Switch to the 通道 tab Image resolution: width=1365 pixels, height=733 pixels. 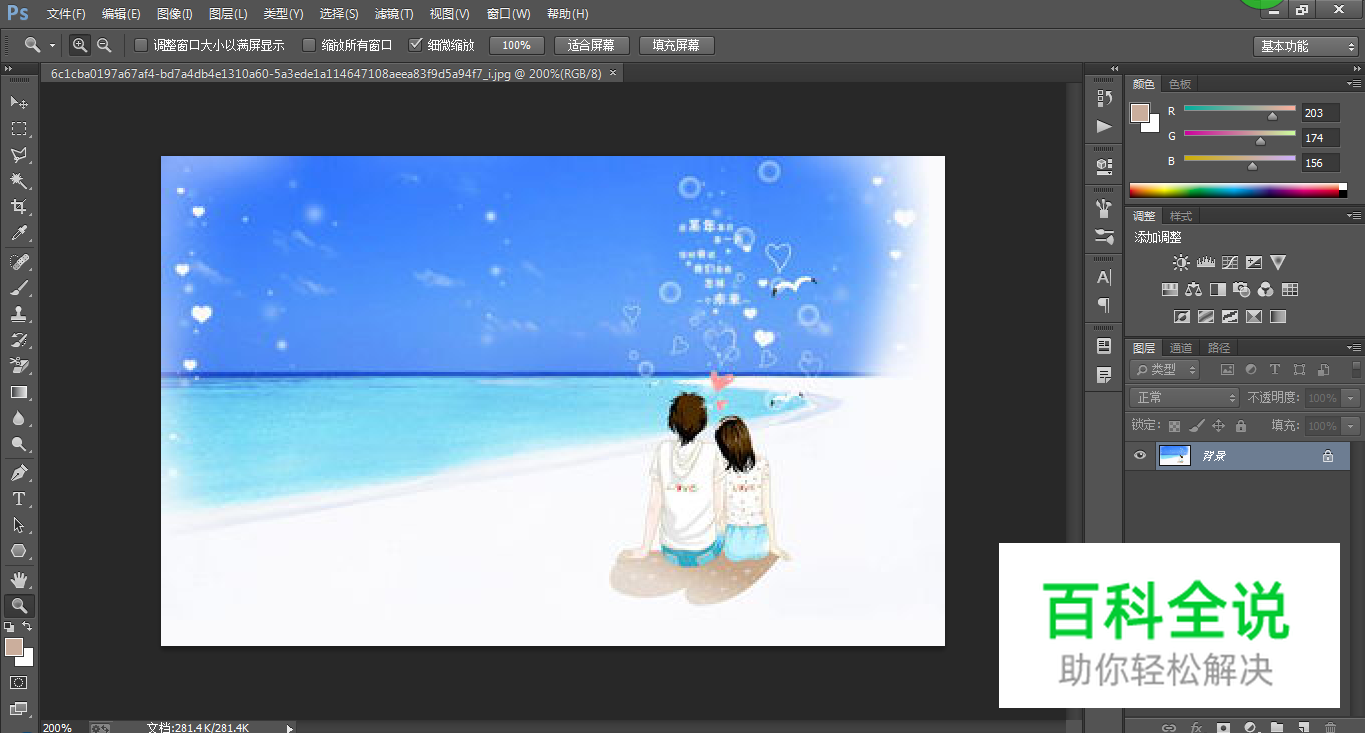[1181, 348]
